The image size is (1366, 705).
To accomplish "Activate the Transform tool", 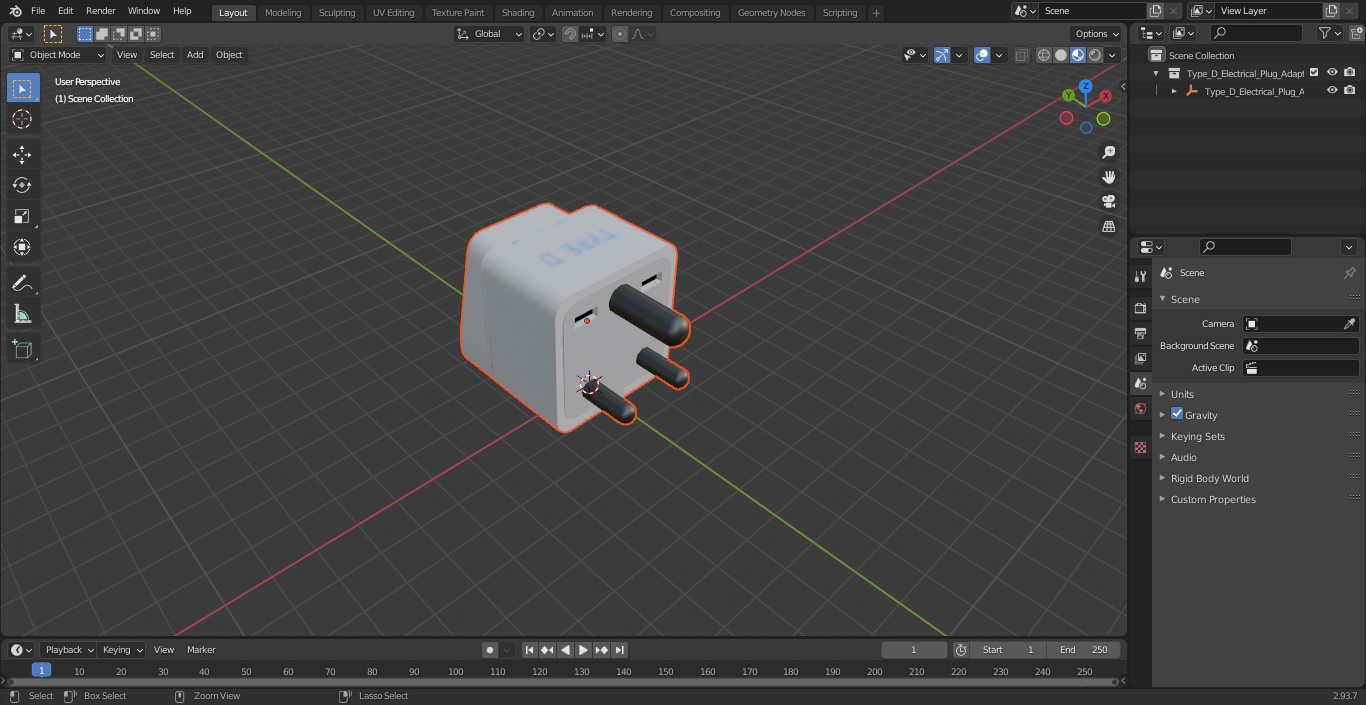I will 22,247.
